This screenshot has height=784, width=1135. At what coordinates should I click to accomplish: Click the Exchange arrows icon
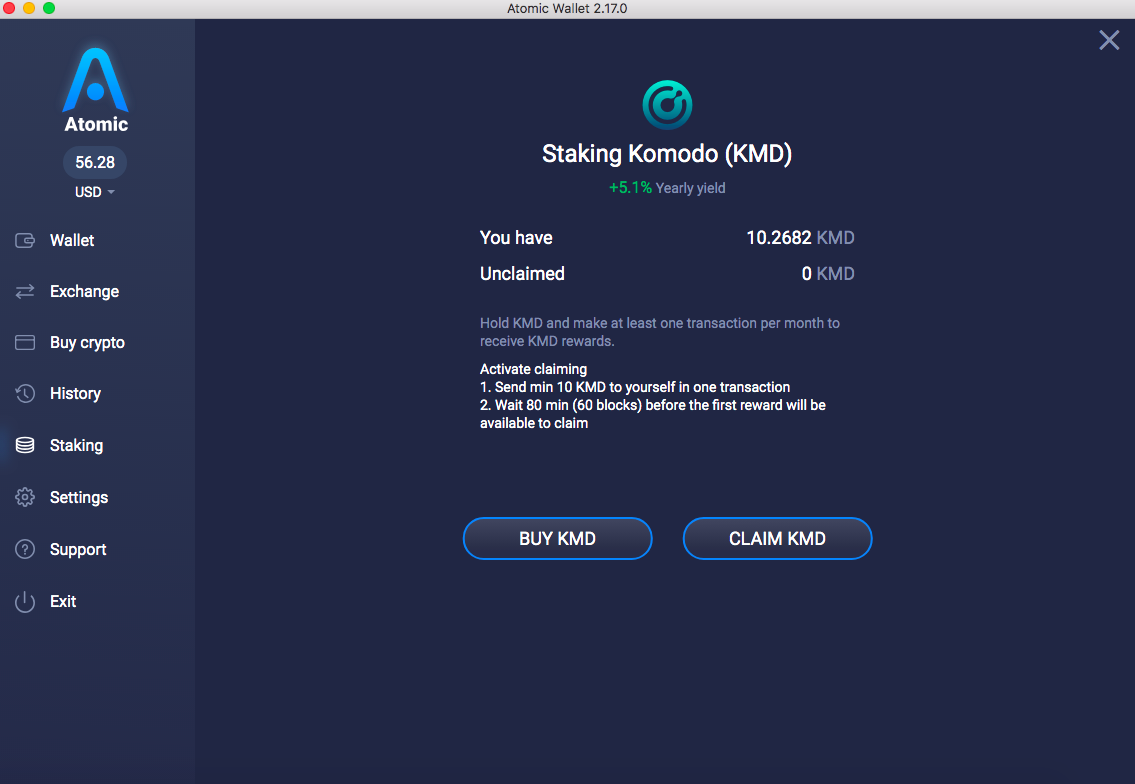25,291
